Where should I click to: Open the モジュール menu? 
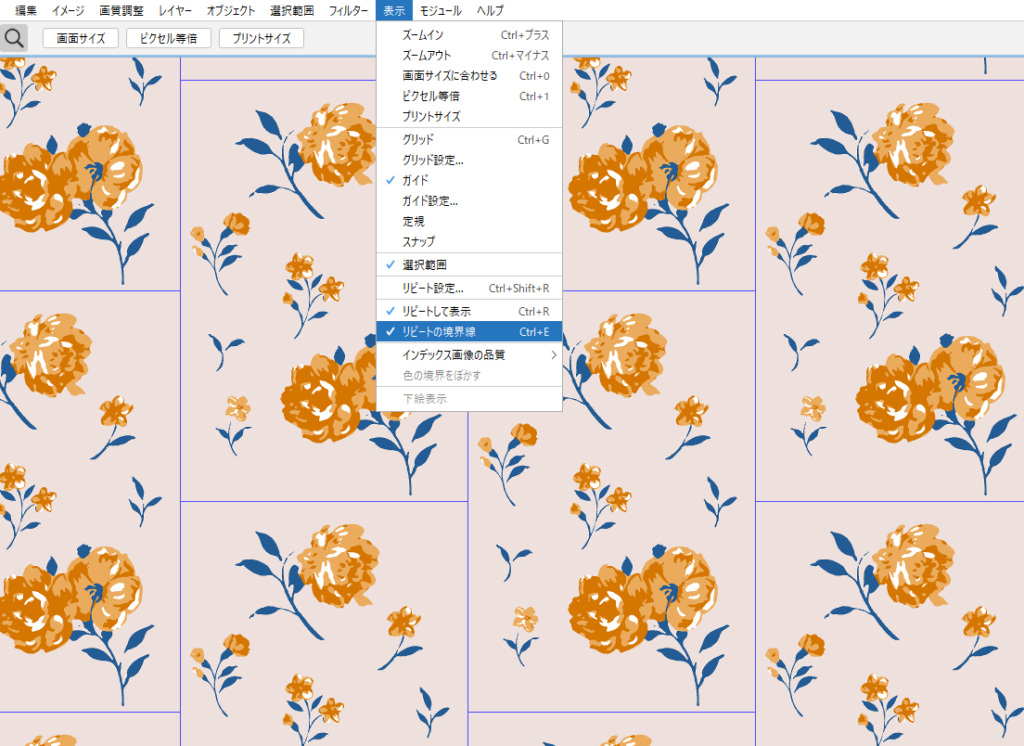point(440,10)
